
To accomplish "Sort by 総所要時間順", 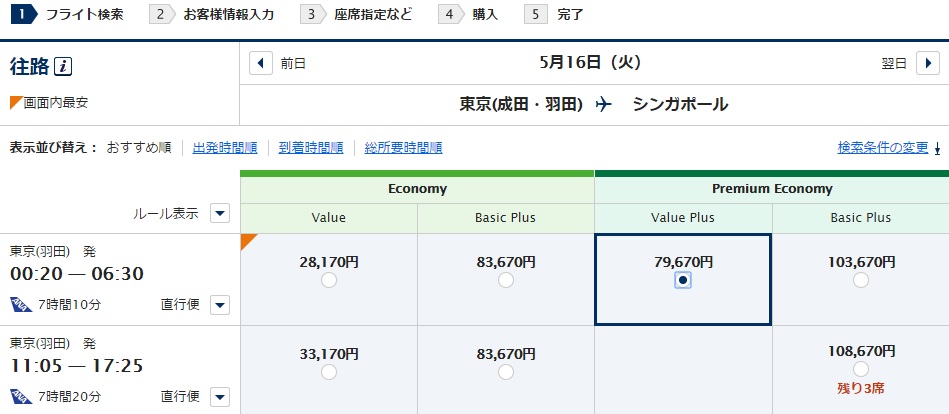I will (x=403, y=148).
